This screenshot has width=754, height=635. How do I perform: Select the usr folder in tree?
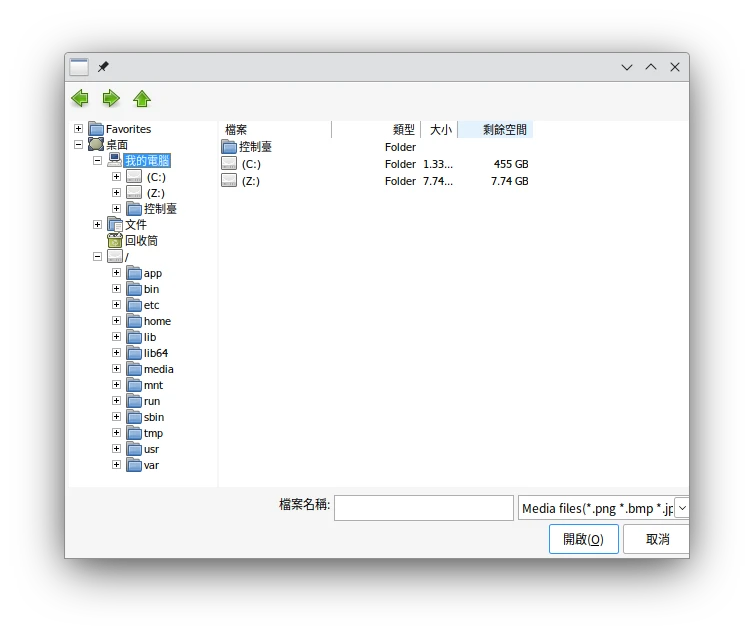point(151,449)
